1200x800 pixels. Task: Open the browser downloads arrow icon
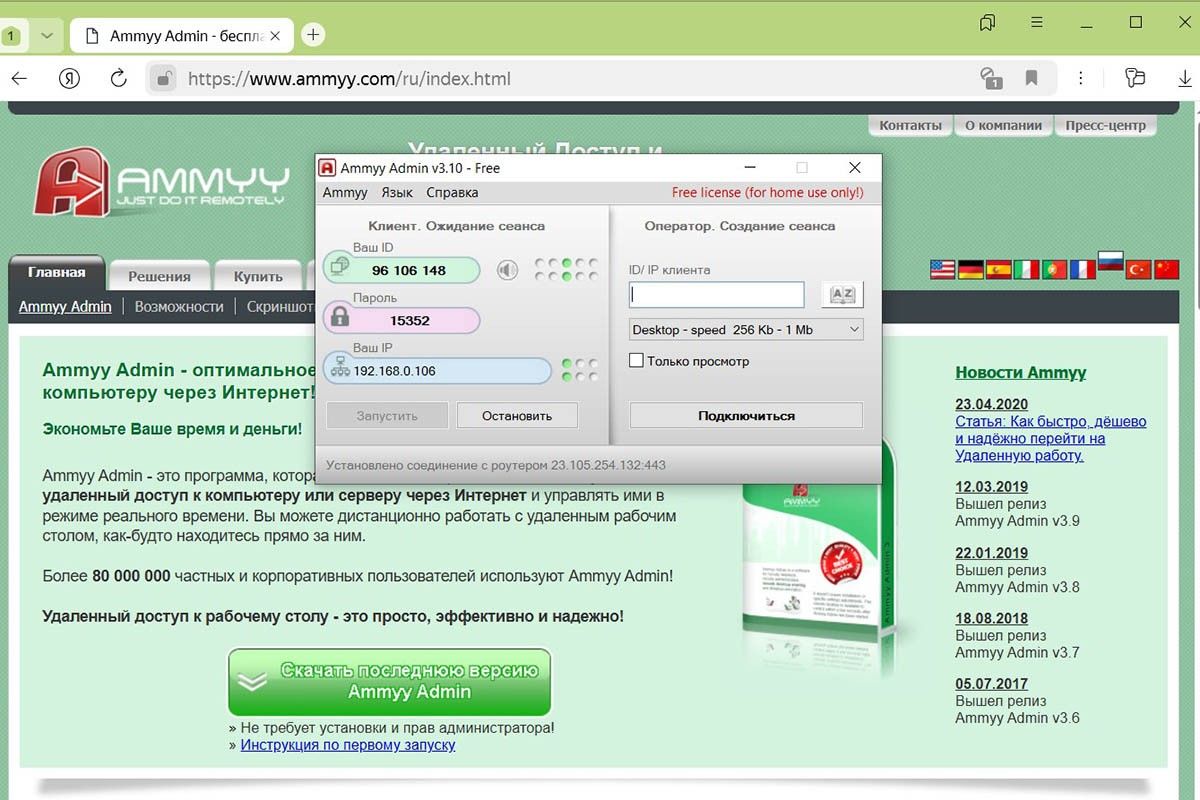point(1185,78)
